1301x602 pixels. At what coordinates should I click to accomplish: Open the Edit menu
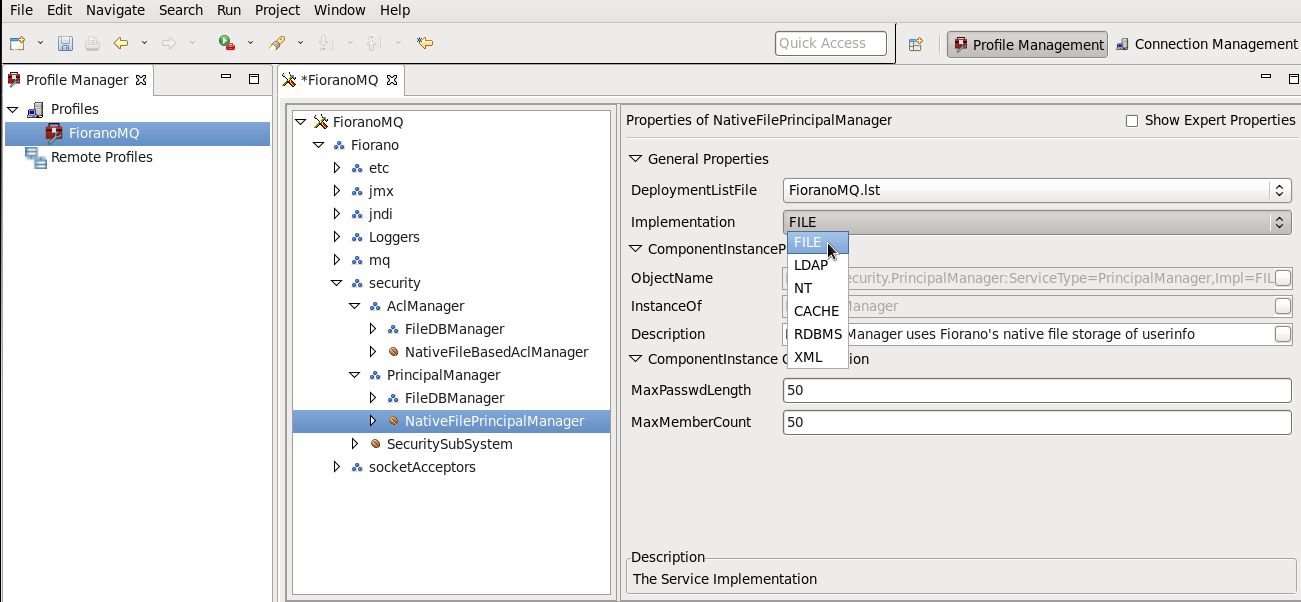pos(59,10)
